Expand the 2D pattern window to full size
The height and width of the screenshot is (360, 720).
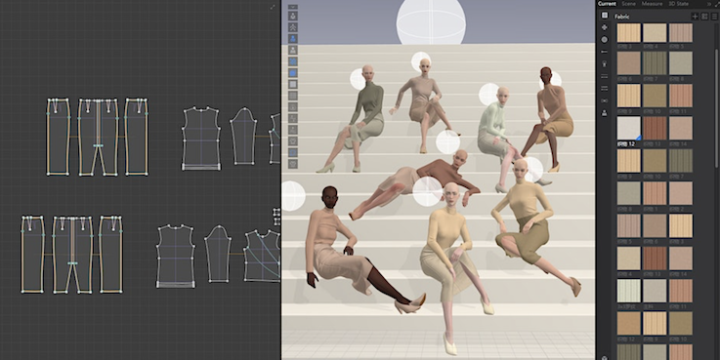(272, 7)
